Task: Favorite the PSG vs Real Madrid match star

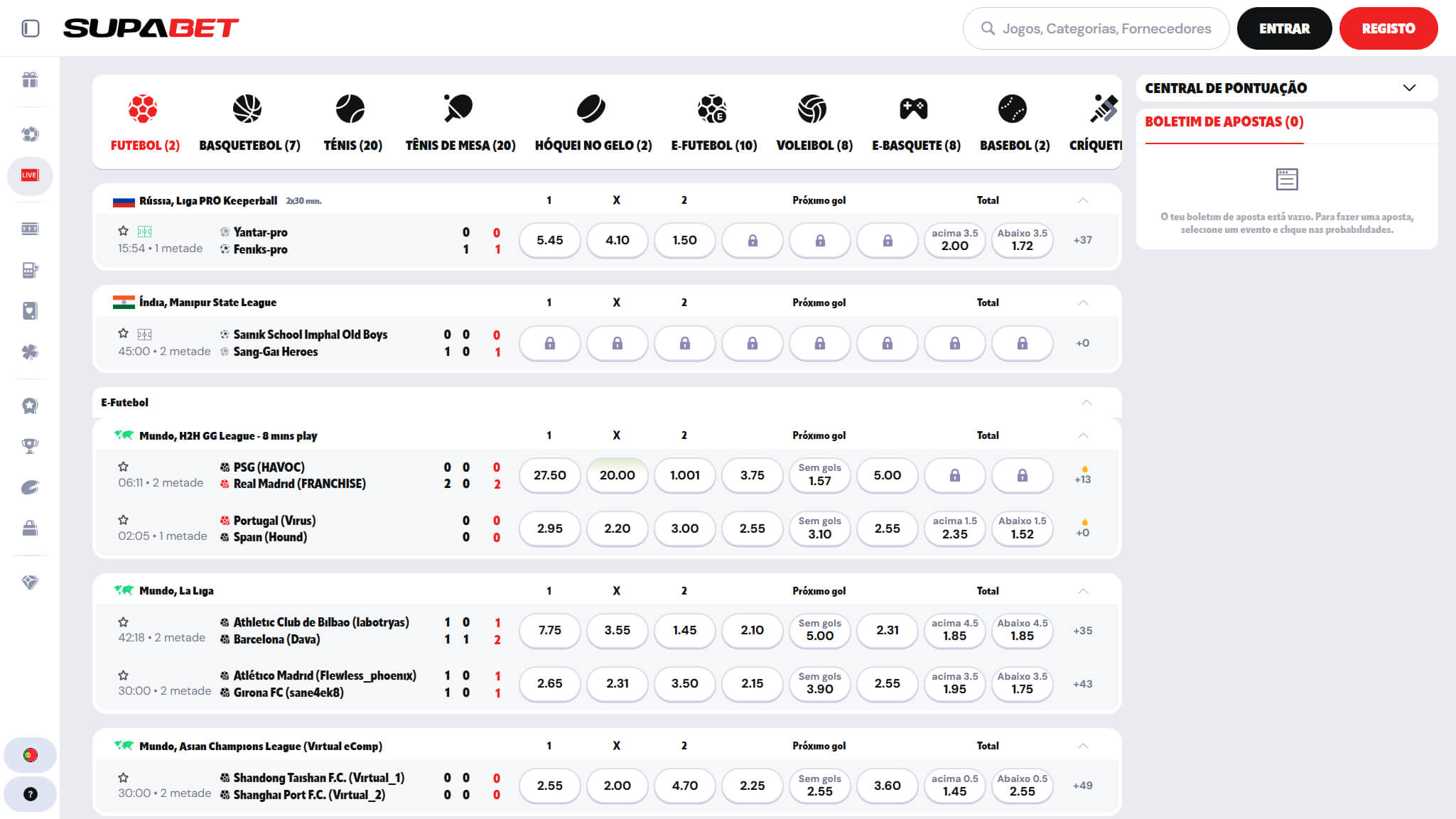Action: point(123,467)
